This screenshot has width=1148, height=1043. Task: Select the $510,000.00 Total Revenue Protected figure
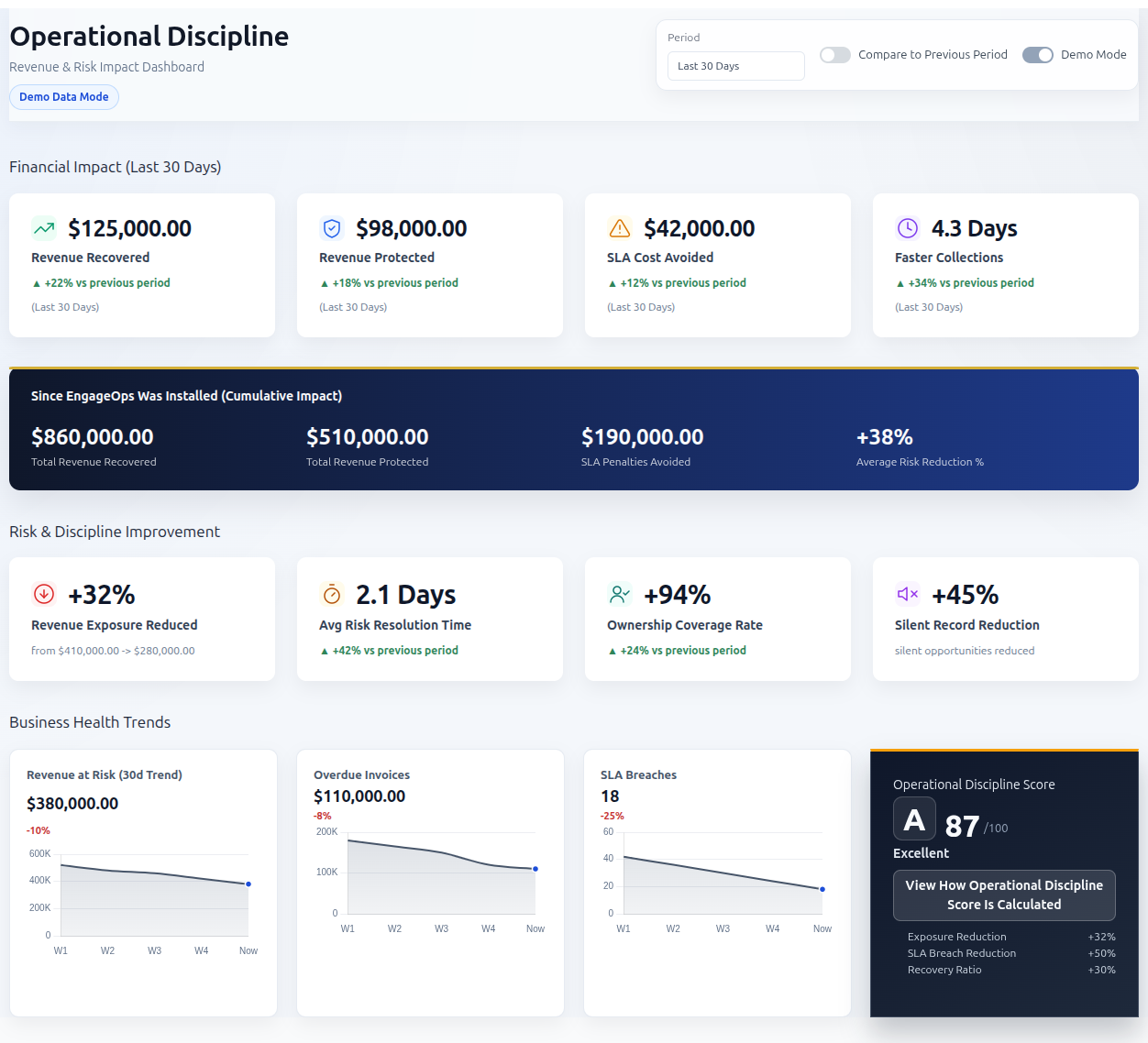(x=368, y=437)
